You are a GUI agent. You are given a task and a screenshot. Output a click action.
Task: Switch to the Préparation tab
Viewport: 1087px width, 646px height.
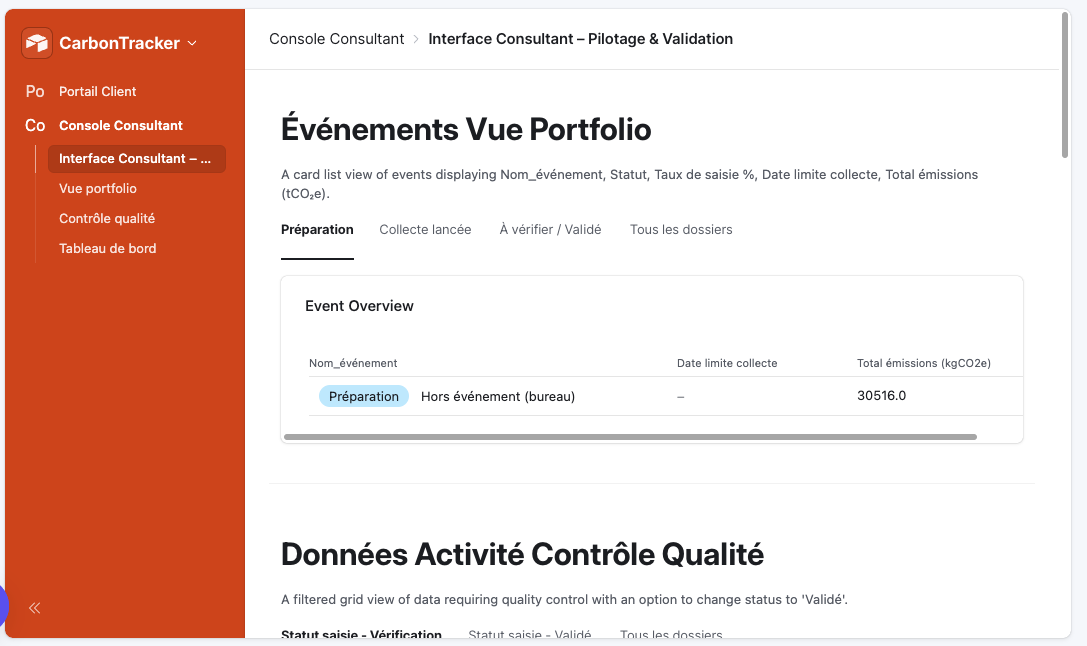pyautogui.click(x=317, y=229)
